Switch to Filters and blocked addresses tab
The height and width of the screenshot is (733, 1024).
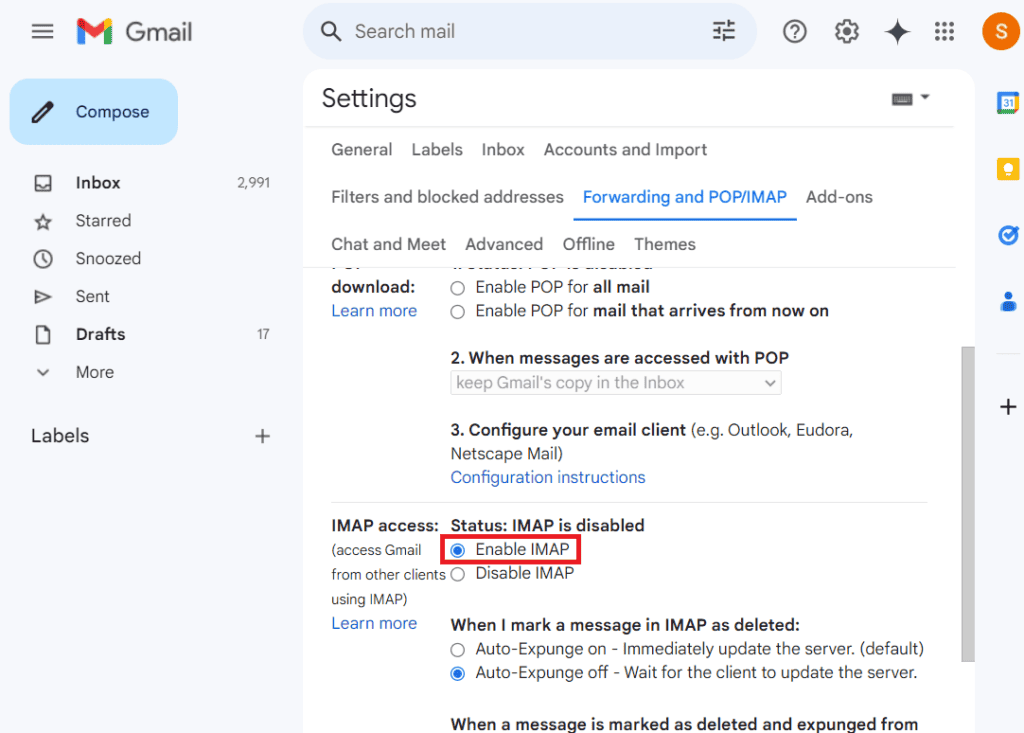(447, 197)
